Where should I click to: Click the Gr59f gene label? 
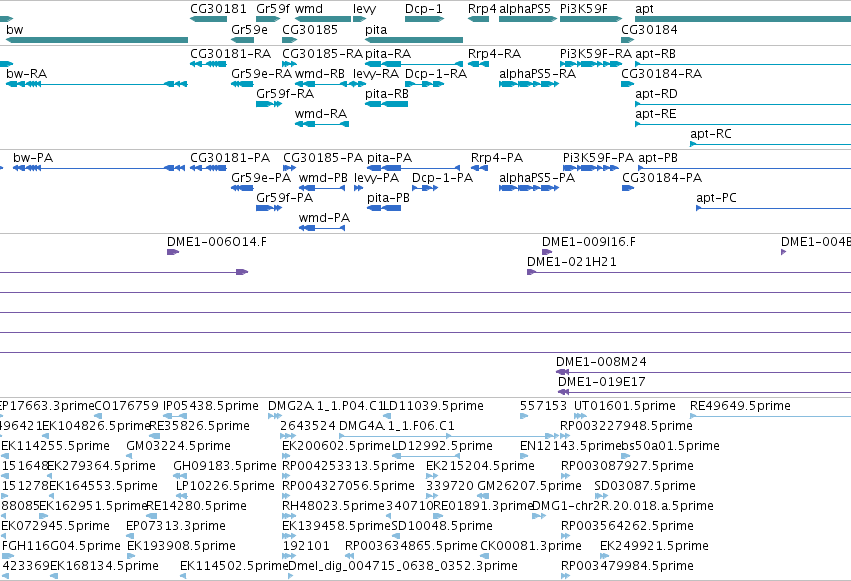(x=273, y=9)
